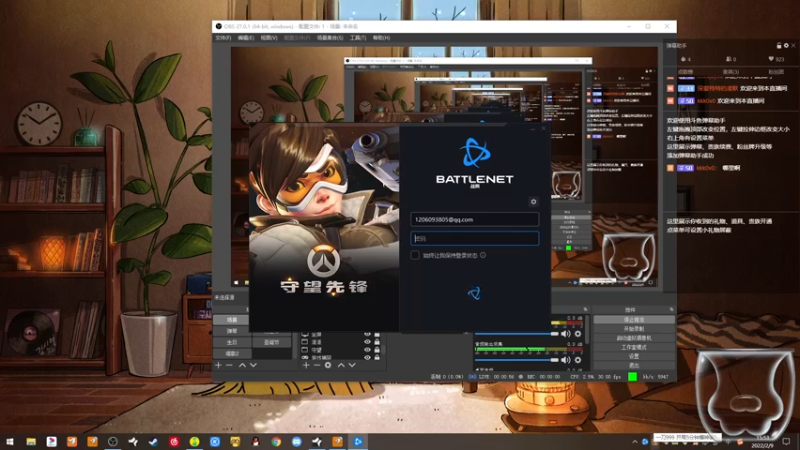800x450 pixels.
Task: Click the 工作室模式 button
Action: [634, 347]
